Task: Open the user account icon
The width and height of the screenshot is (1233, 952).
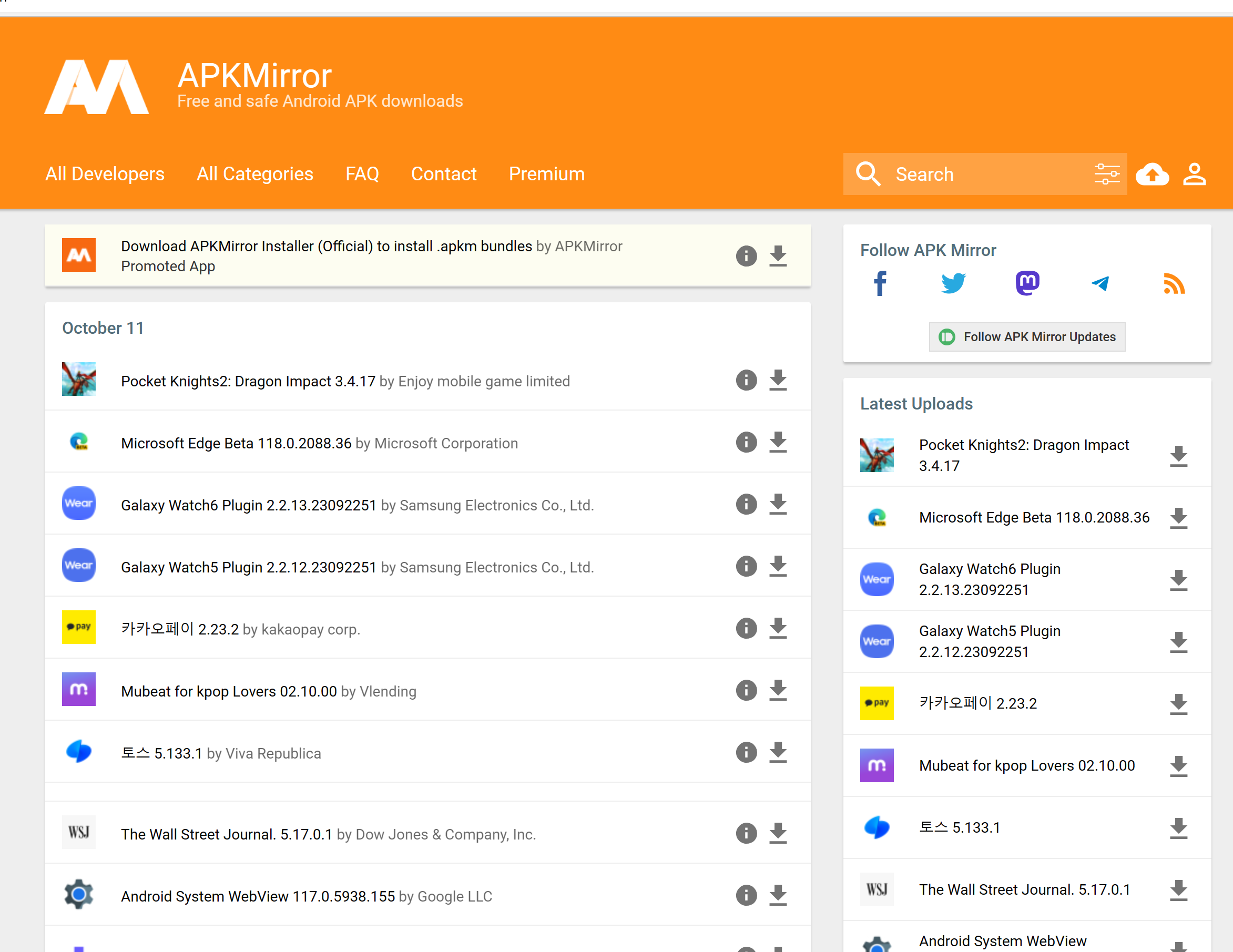Action: pyautogui.click(x=1194, y=175)
